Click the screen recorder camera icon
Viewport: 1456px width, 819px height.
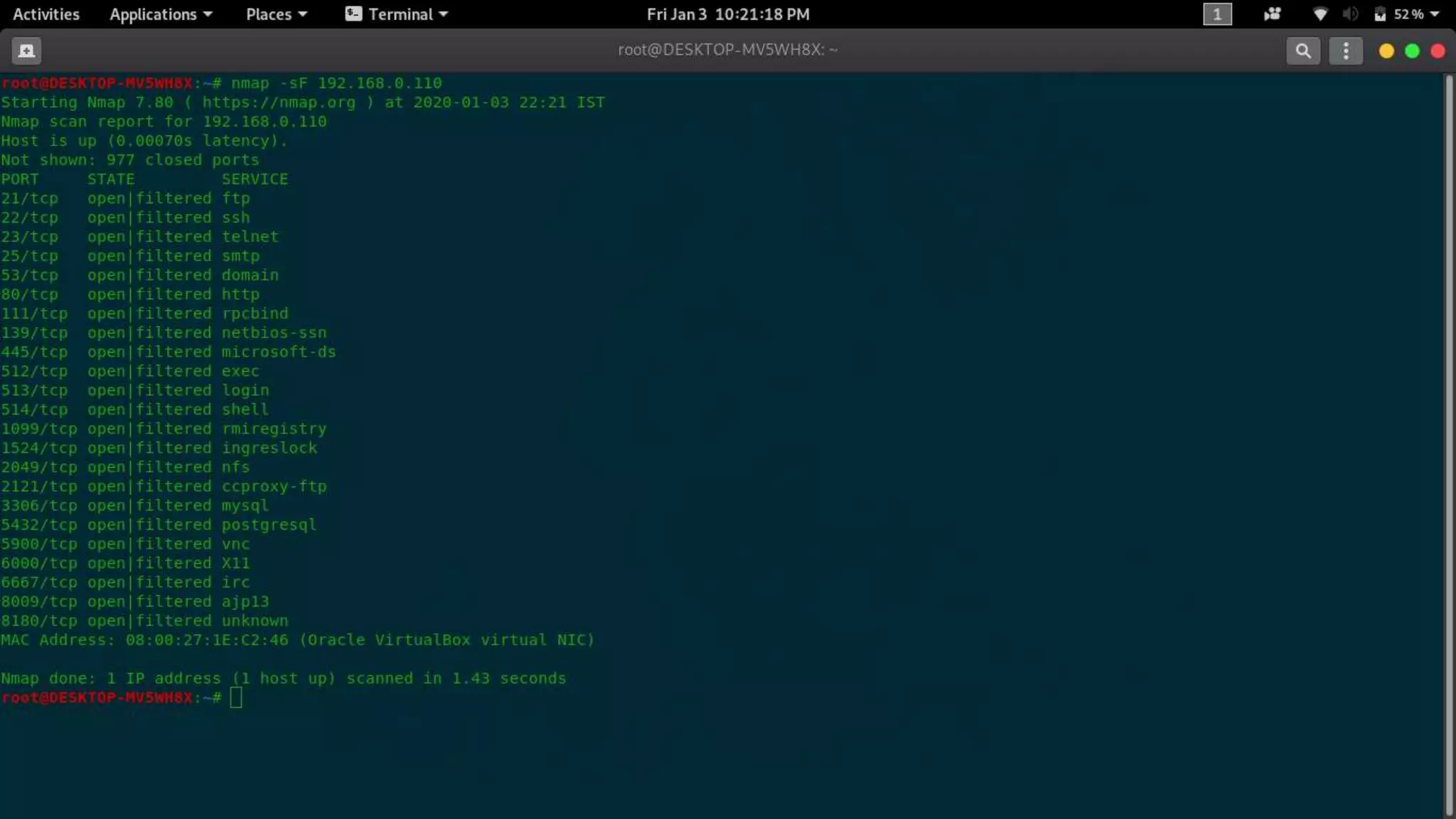[x=1272, y=14]
